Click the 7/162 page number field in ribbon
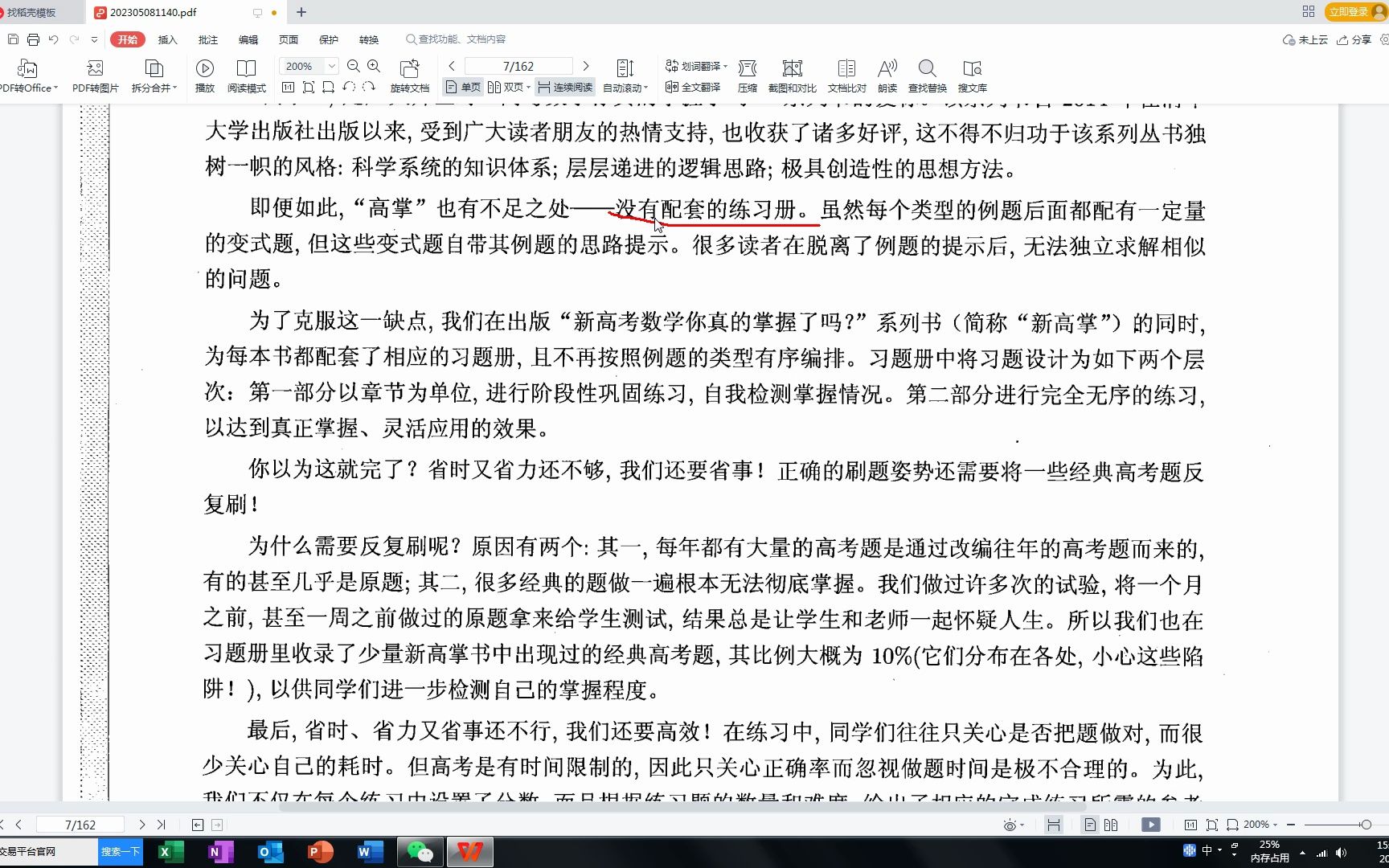The width and height of the screenshot is (1389, 868). coord(518,66)
